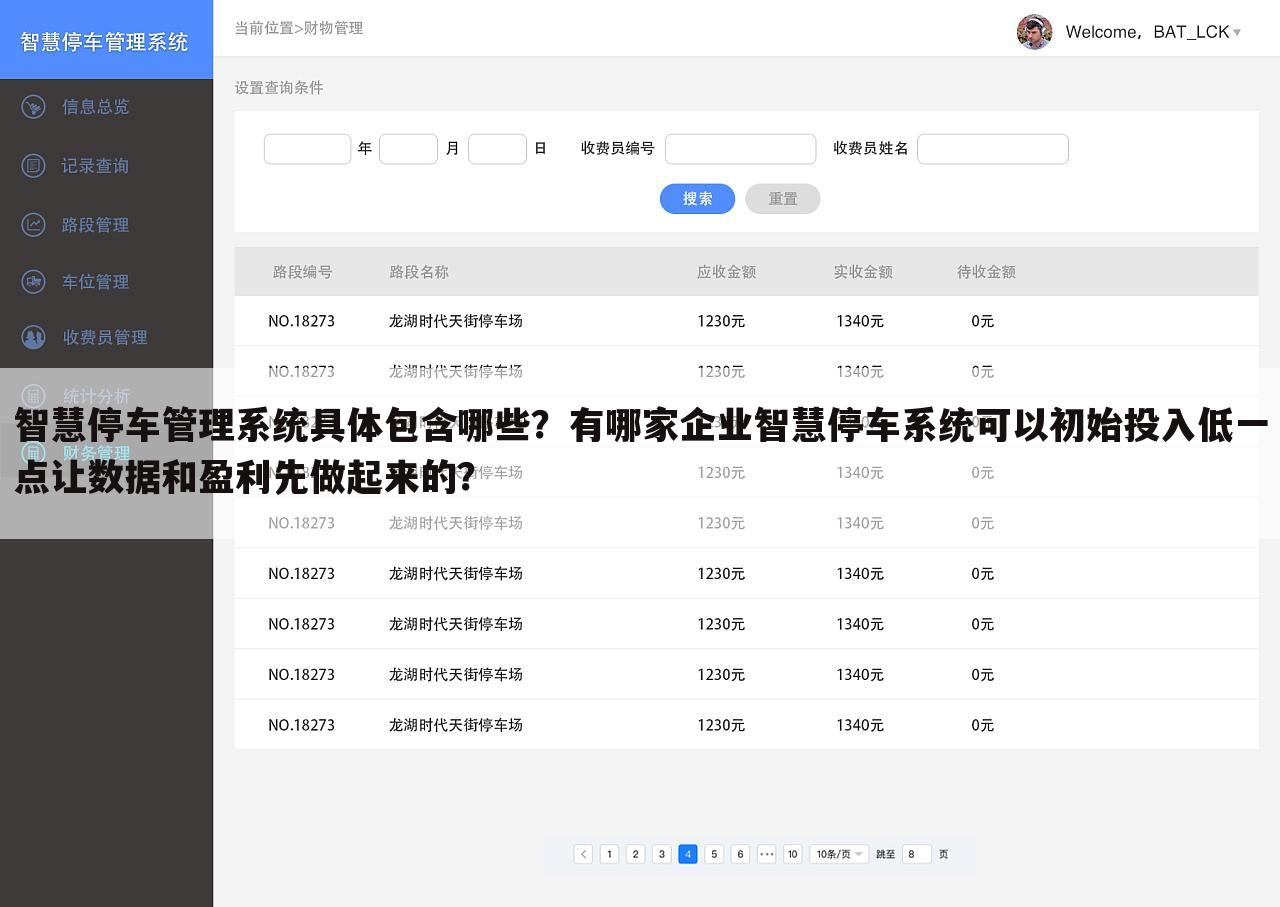Go to page 1 in pagination

[x=609, y=854]
